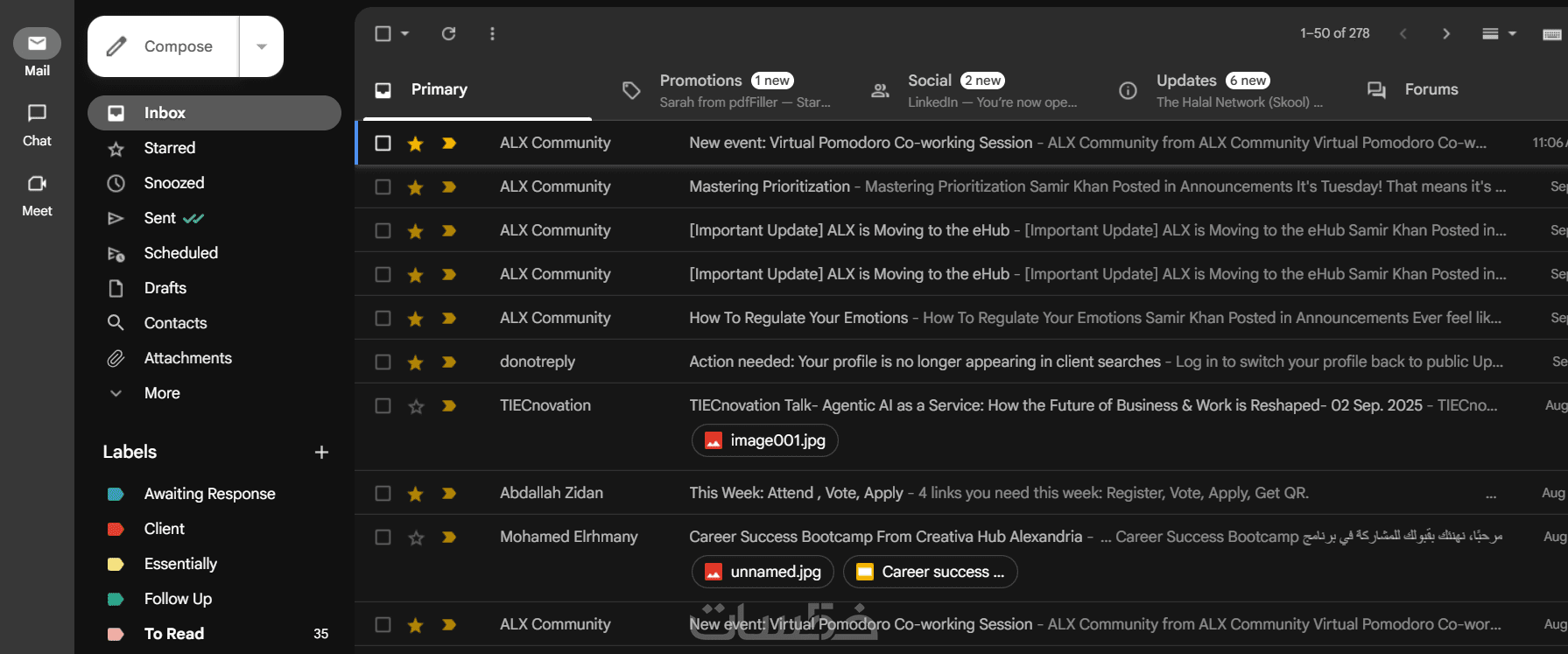Image resolution: width=1568 pixels, height=654 pixels.
Task: Open the select-all dropdown arrow
Action: (404, 33)
